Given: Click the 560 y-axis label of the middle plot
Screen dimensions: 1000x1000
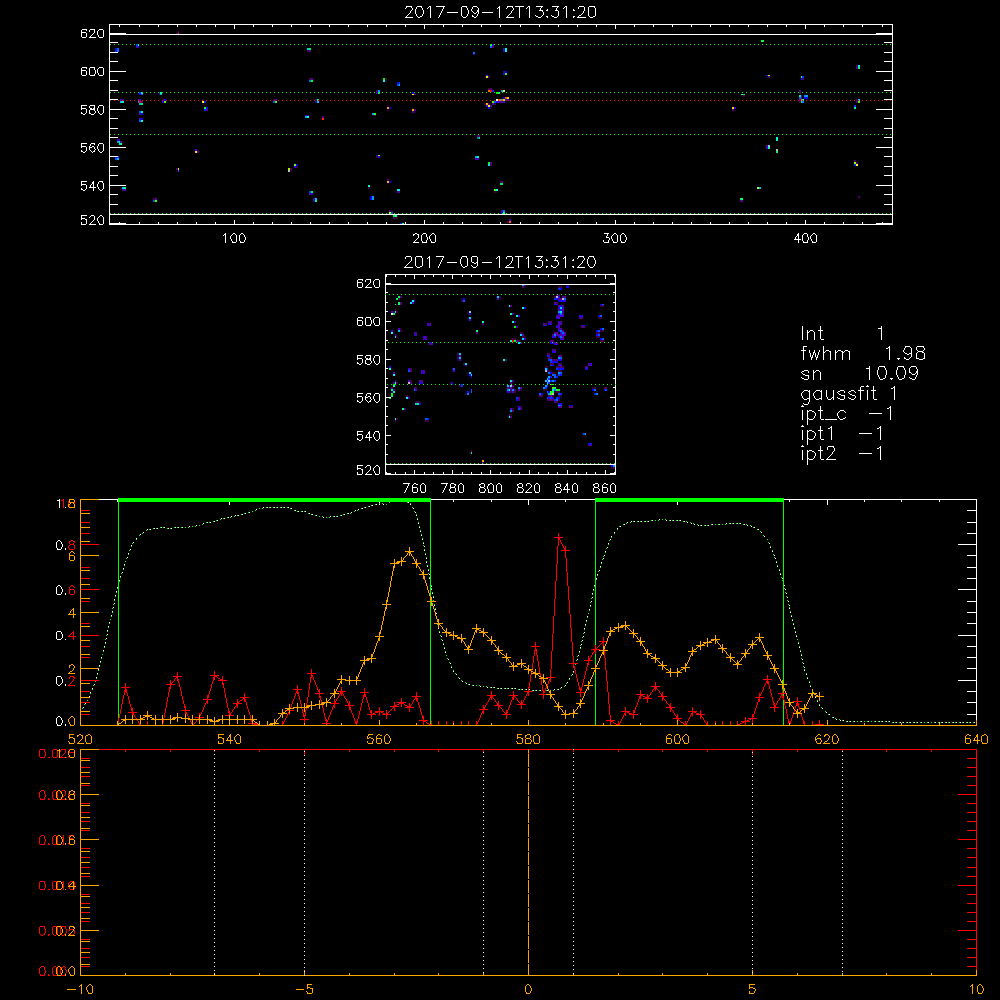Looking at the screenshot, I should tap(368, 398).
